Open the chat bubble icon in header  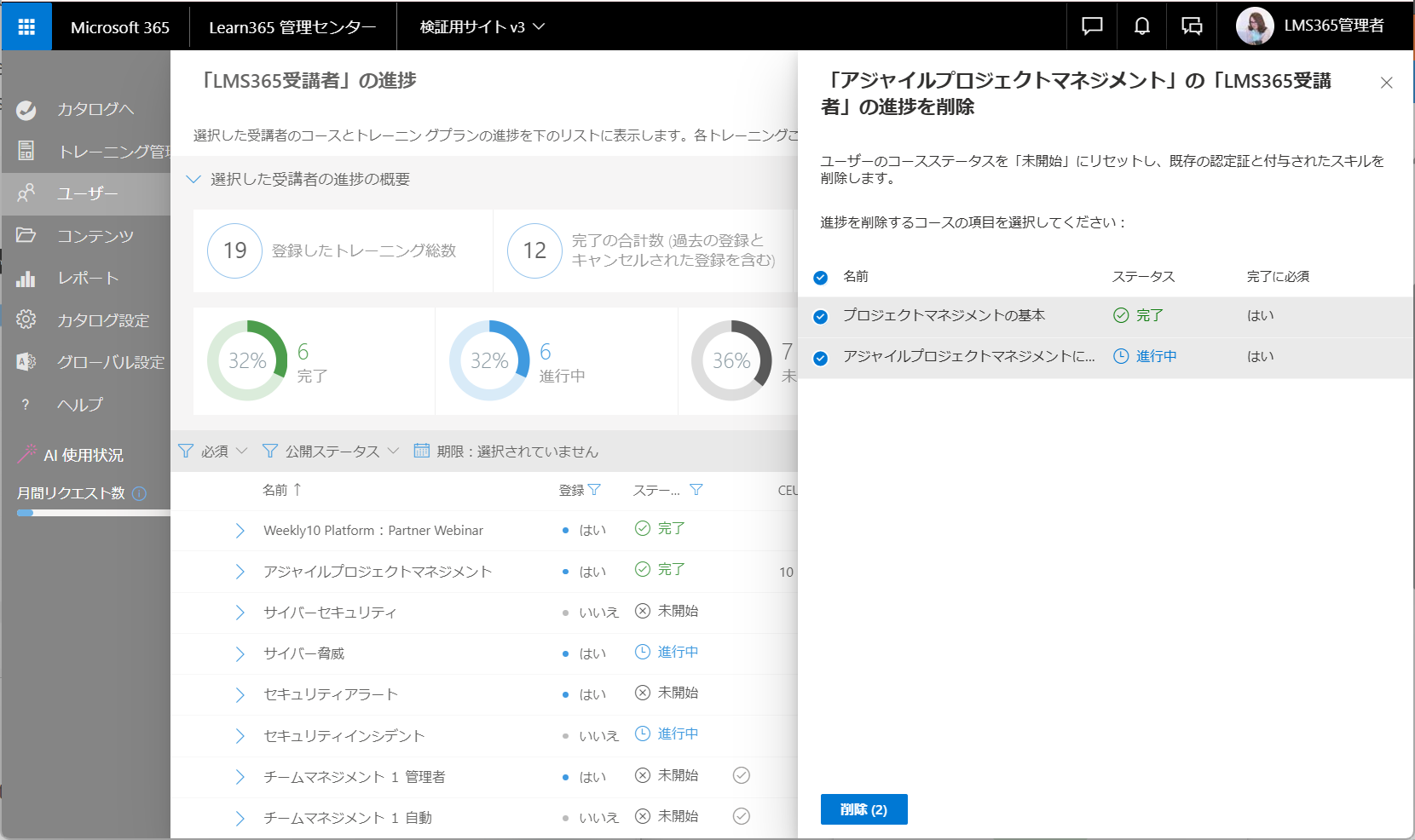click(1092, 26)
